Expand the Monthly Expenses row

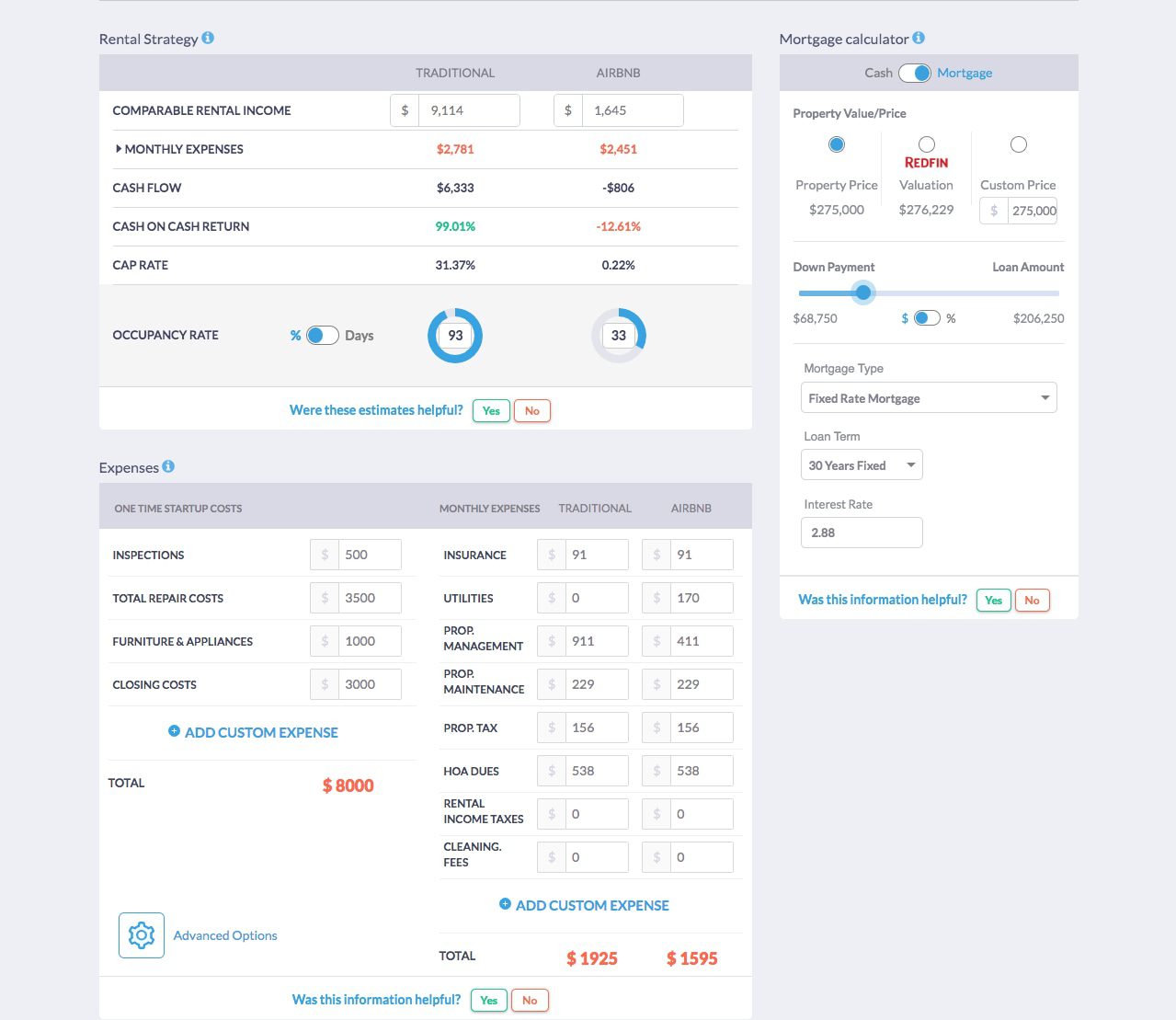(x=119, y=148)
